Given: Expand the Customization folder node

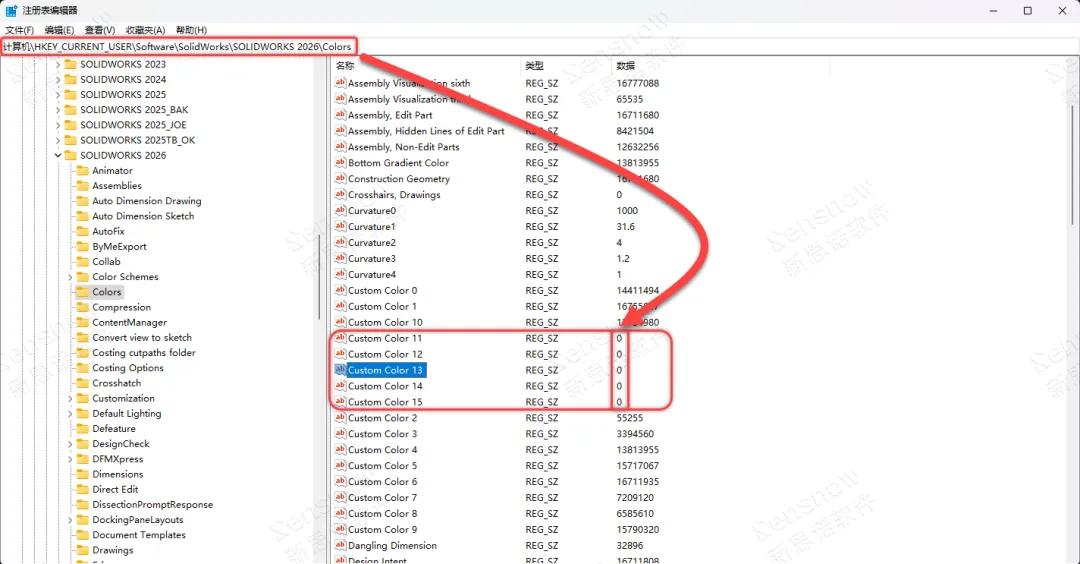Looking at the screenshot, I should [70, 399].
